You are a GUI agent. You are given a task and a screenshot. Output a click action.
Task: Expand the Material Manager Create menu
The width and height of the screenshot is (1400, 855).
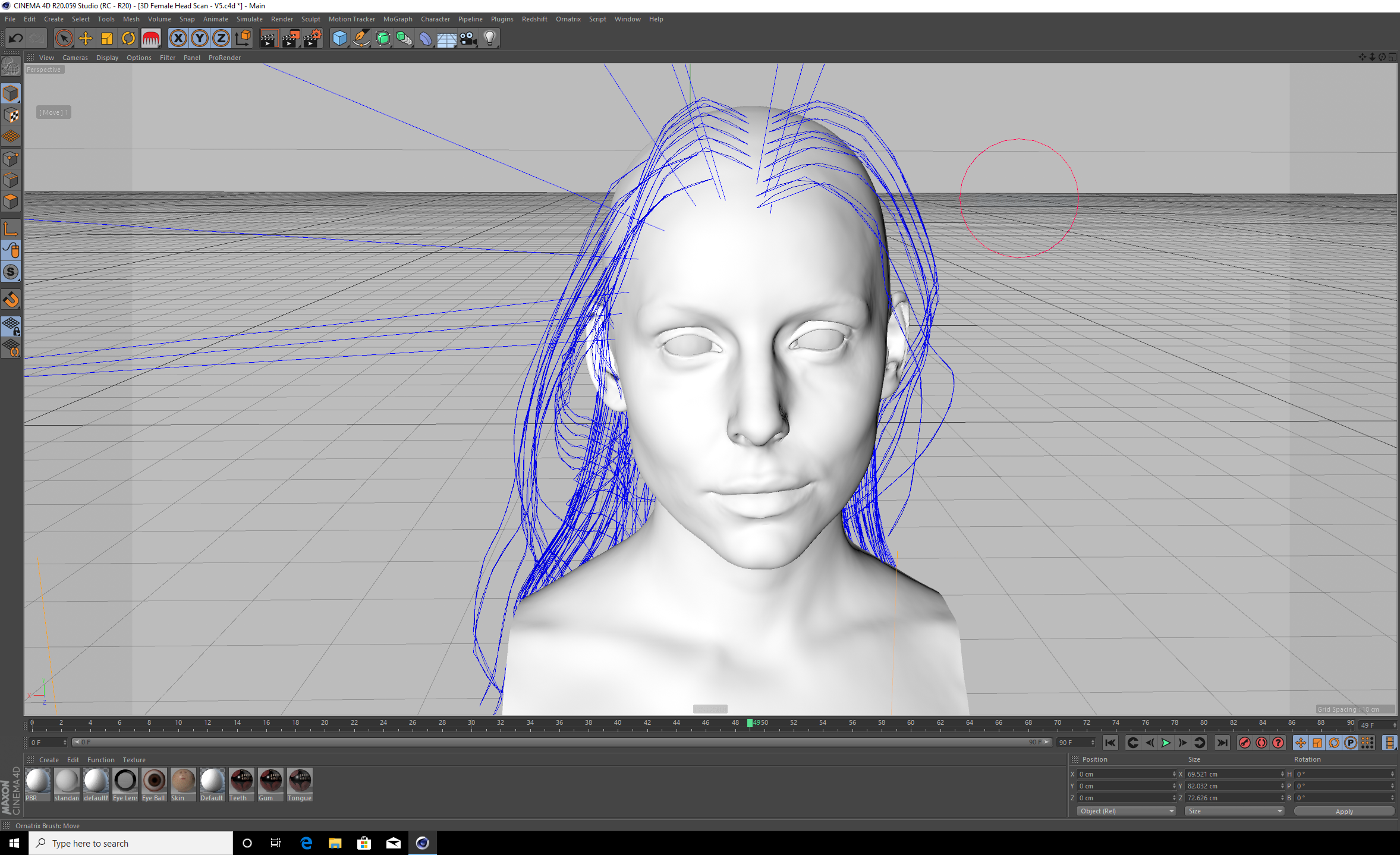(x=49, y=760)
